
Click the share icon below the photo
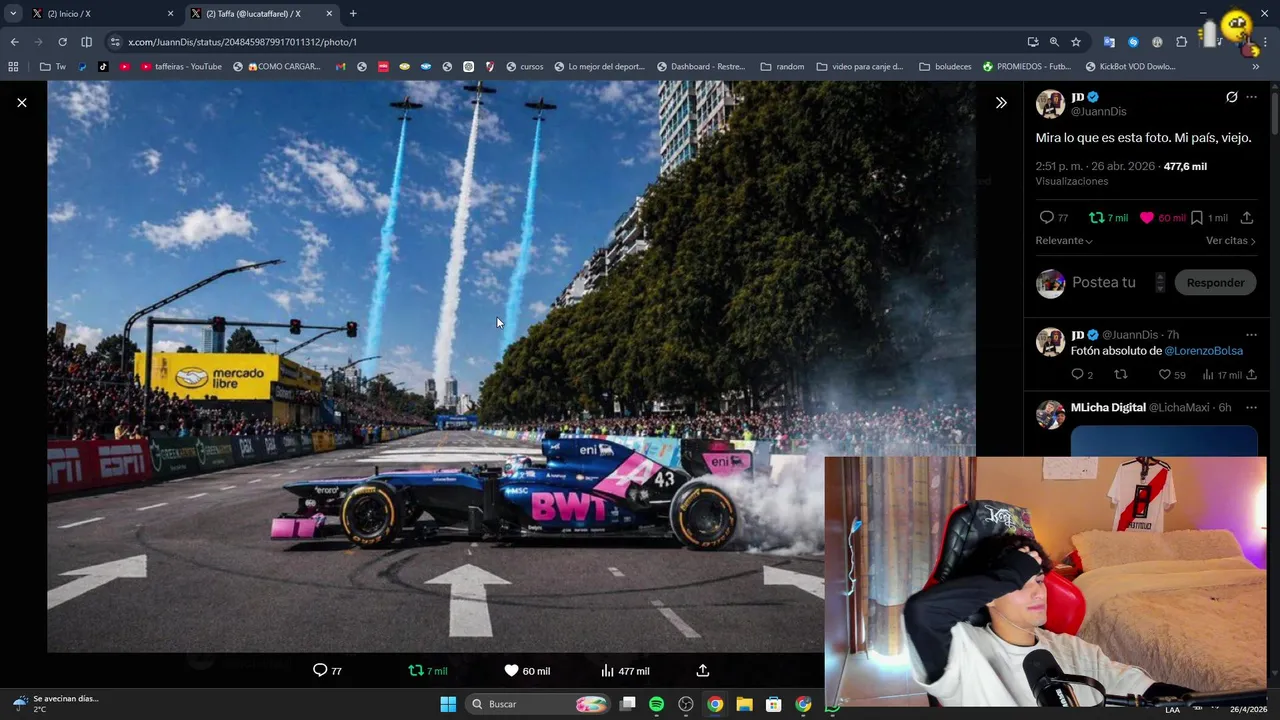[x=703, y=670]
